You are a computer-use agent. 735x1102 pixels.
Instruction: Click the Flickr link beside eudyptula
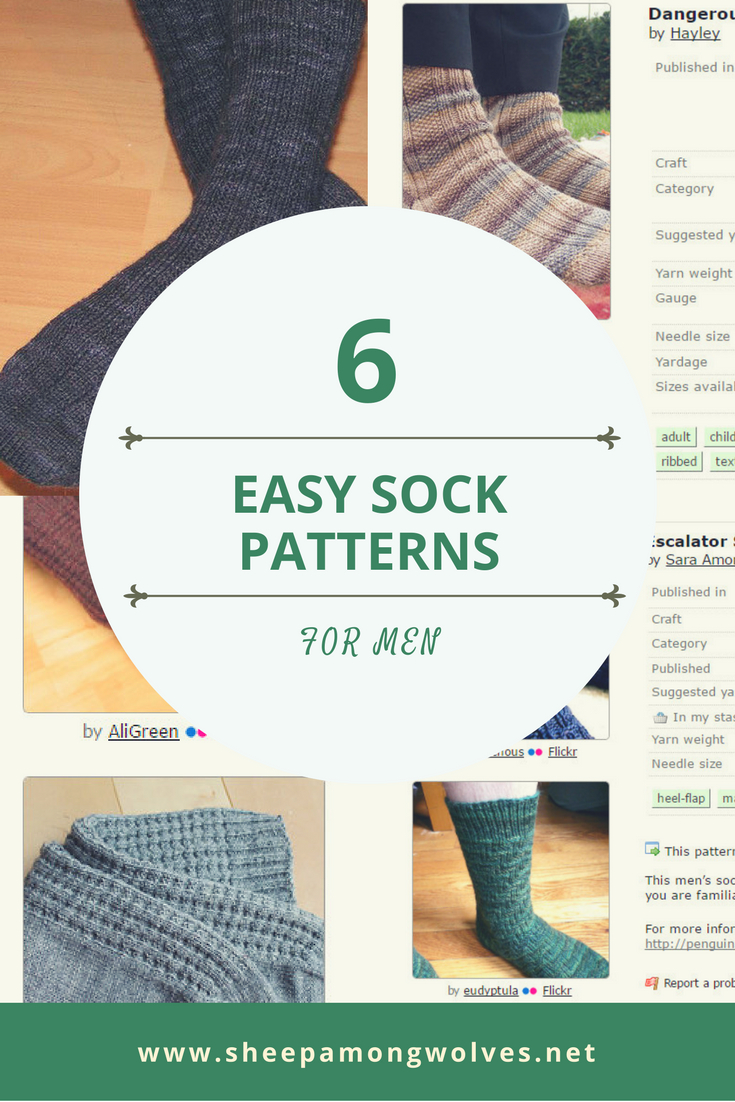click(x=557, y=990)
